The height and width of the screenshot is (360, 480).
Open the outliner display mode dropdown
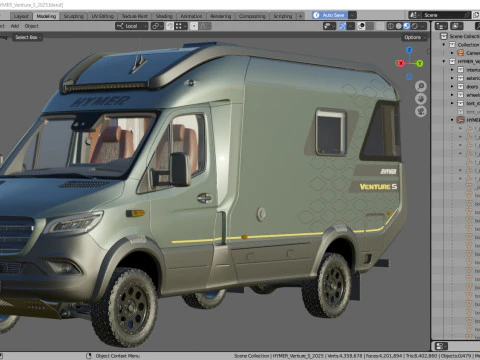tap(457, 26)
